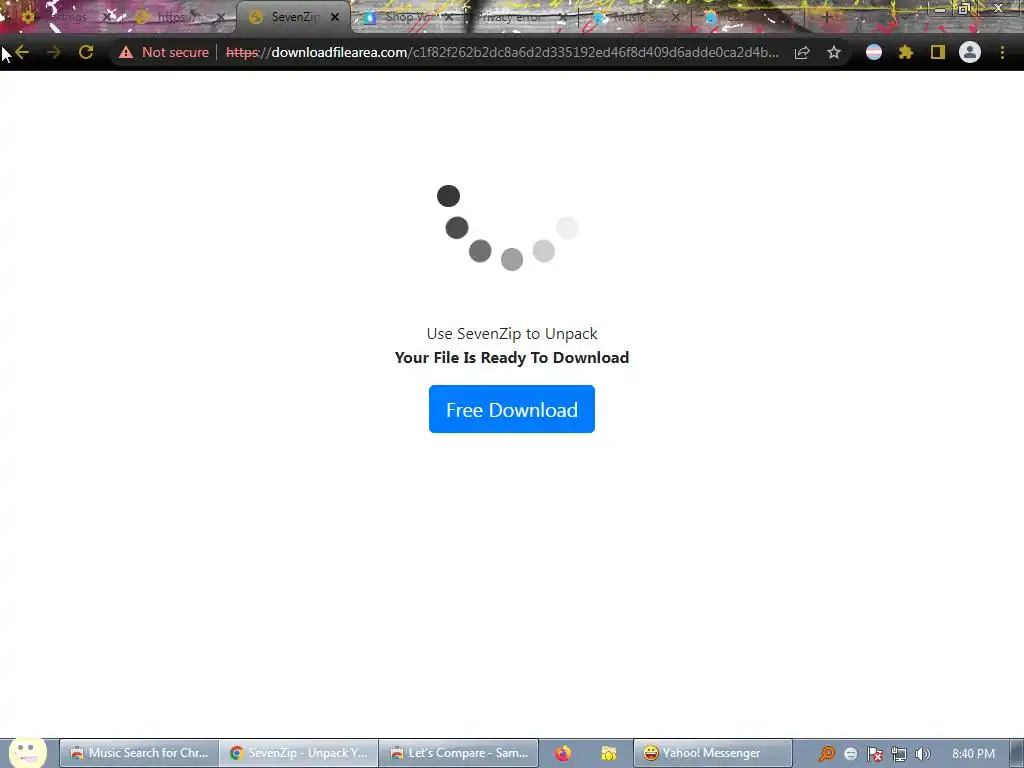The width and height of the screenshot is (1024, 768).
Task: Click the 8:40 PM clock
Action: 973,754
